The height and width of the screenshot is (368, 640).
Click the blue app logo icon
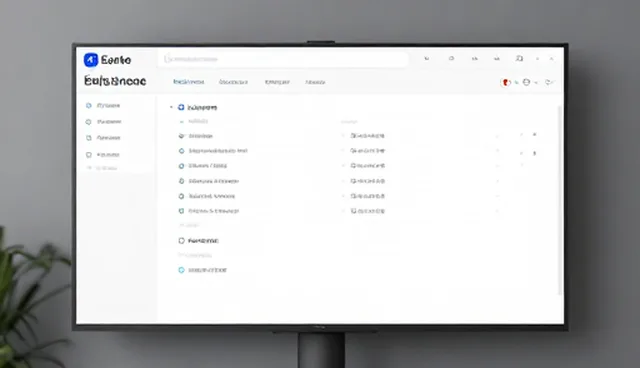tap(91, 60)
